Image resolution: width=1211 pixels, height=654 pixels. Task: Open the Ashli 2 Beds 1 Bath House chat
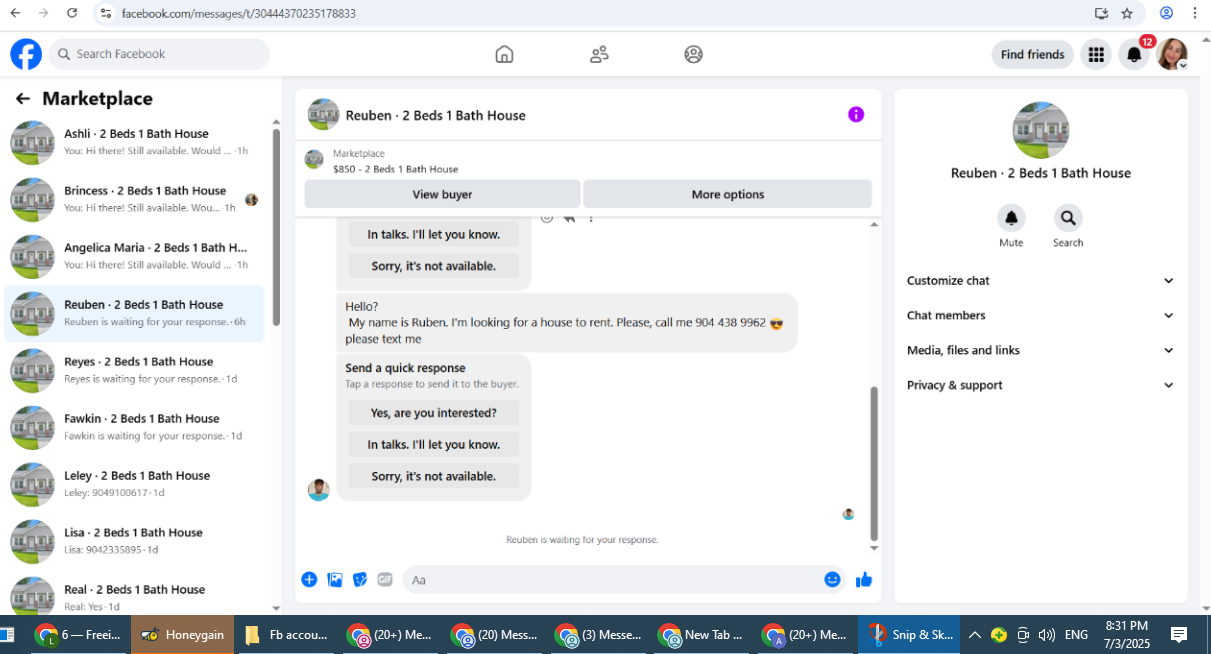135,142
